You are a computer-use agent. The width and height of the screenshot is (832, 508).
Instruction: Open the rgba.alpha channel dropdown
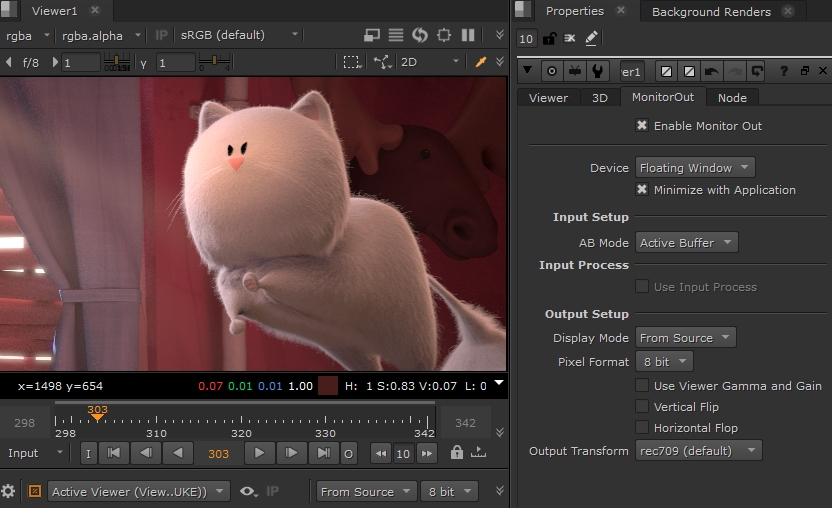101,36
